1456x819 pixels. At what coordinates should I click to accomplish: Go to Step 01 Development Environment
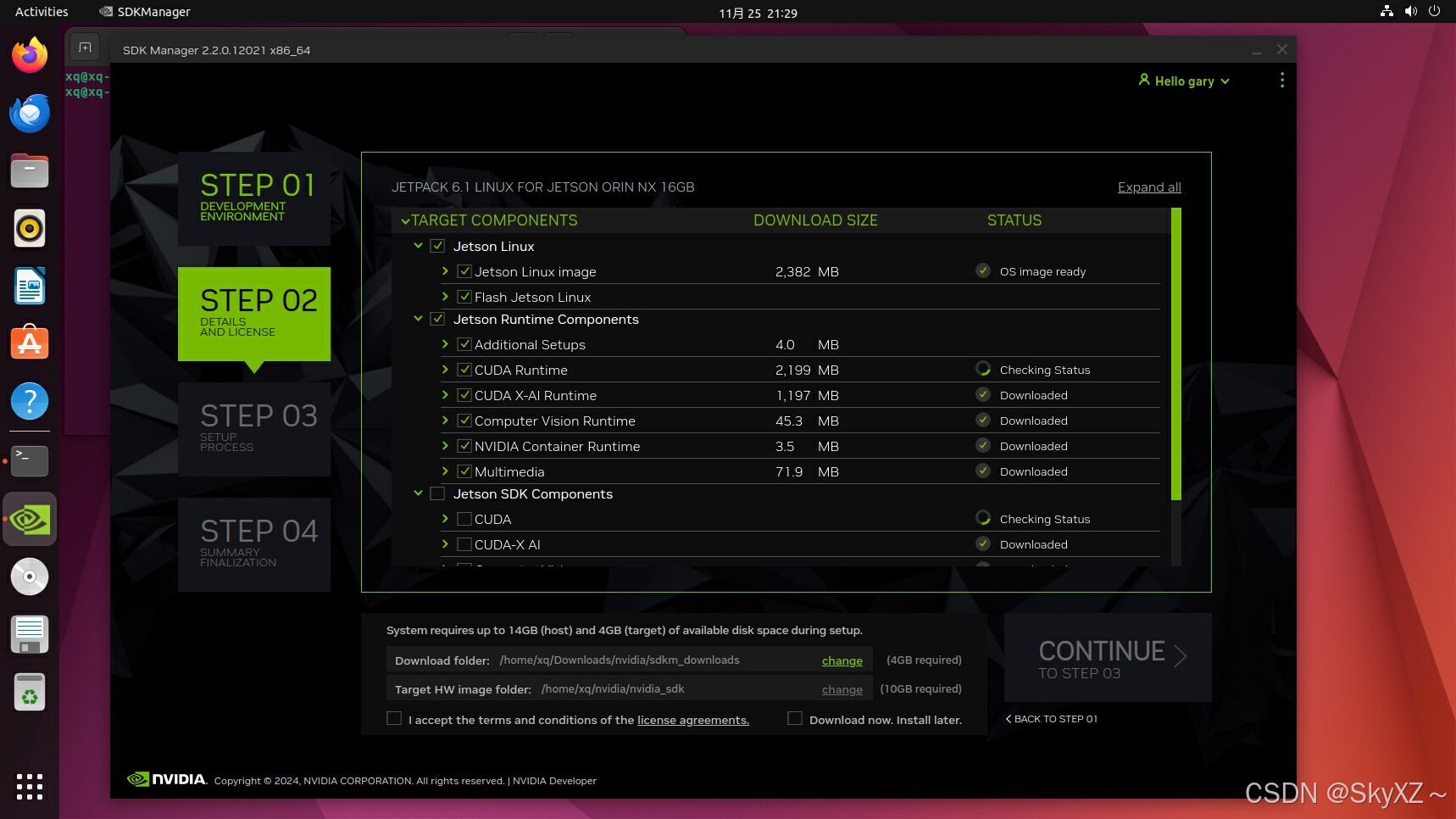[254, 199]
